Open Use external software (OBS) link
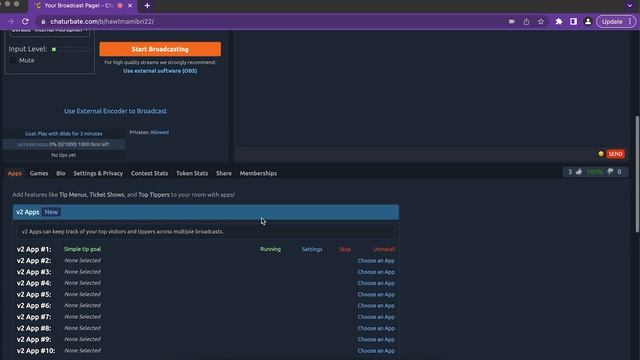 coord(160,71)
